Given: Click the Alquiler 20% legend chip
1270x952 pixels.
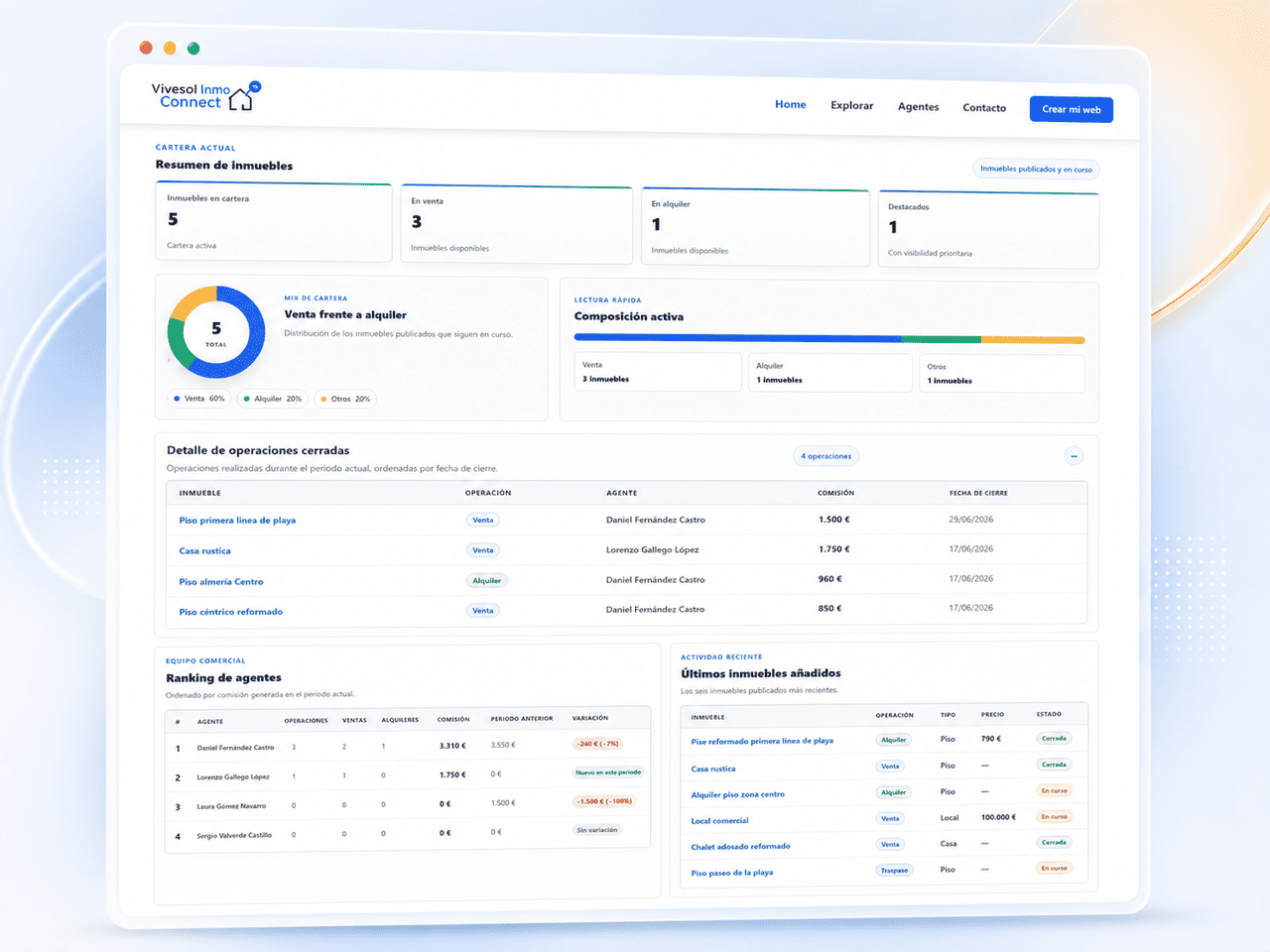Looking at the screenshot, I should click(x=273, y=399).
